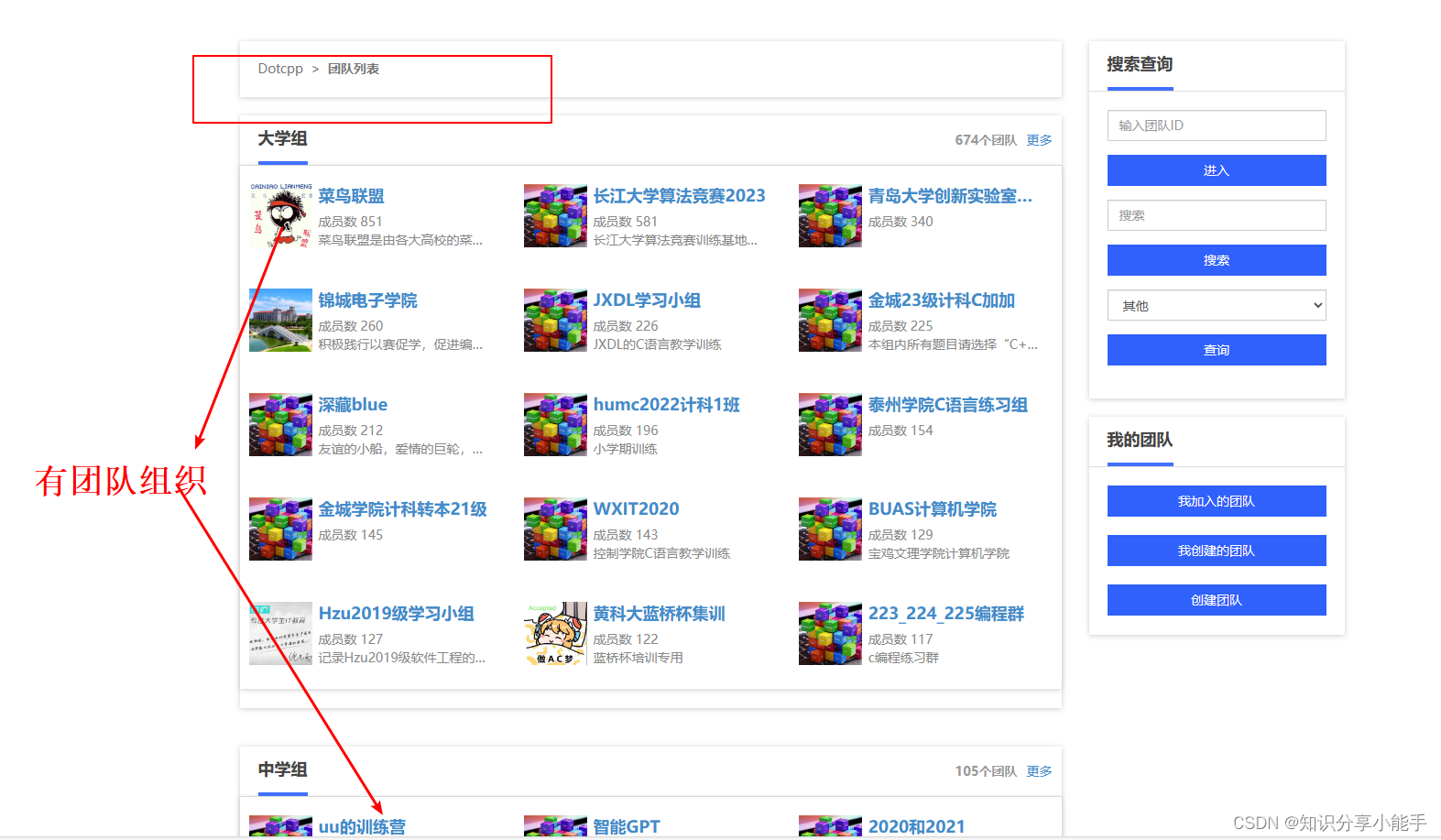Open the 锦城电子学院 campus photo thumbnail
The image size is (1441, 840).
(x=280, y=321)
